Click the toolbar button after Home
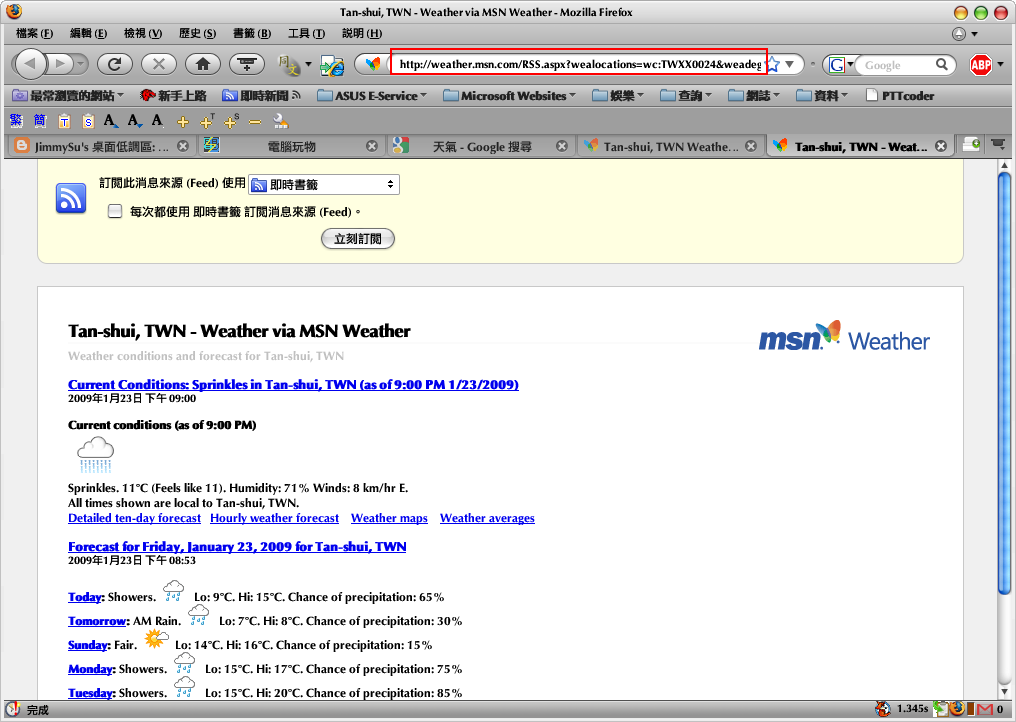Screen dimensions: 1016x722 (x=247, y=64)
